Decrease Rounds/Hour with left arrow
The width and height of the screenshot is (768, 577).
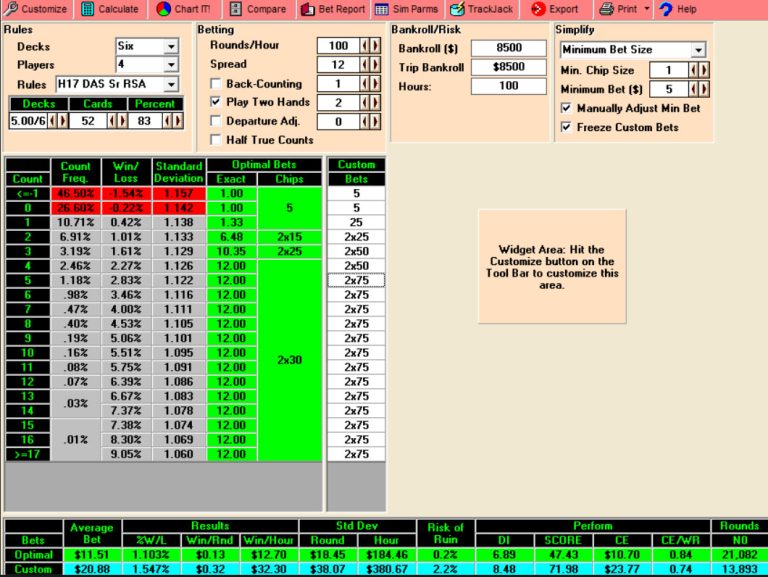tap(365, 46)
